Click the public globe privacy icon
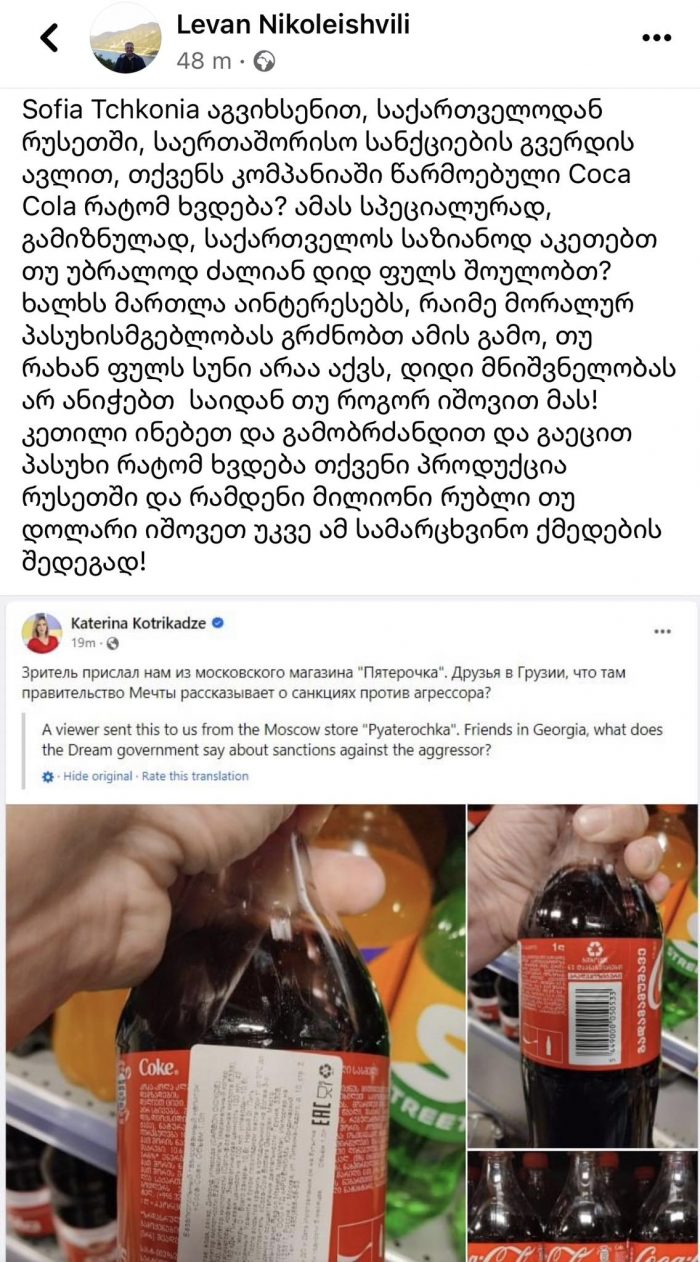The width and height of the screenshot is (700, 1262). (265, 60)
